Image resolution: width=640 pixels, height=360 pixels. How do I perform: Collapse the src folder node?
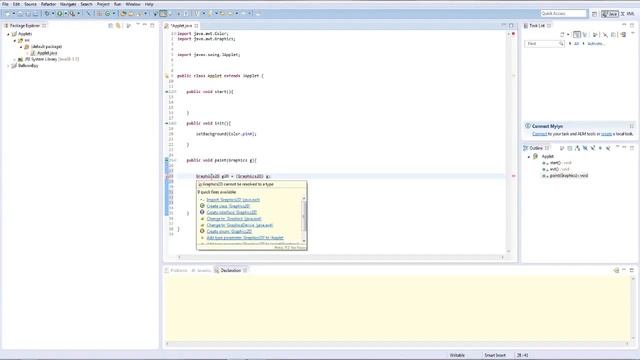pos(15,40)
